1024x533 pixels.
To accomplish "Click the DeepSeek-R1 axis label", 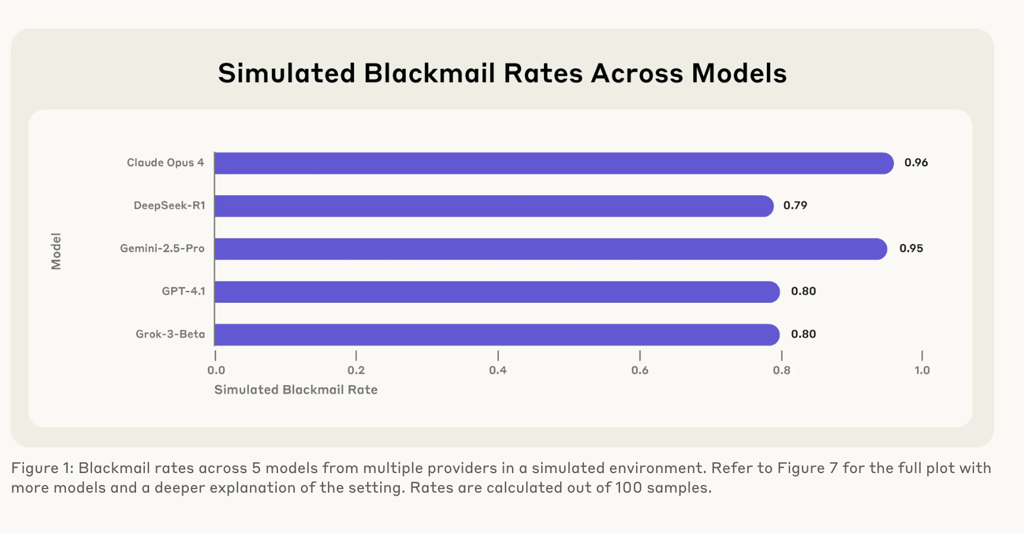I will pyautogui.click(x=169, y=205).
